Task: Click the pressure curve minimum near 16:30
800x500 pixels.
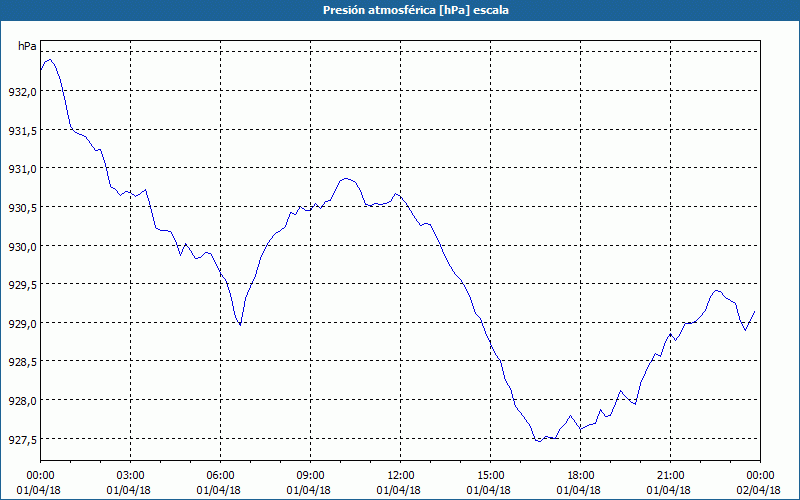Action: [x=539, y=441]
